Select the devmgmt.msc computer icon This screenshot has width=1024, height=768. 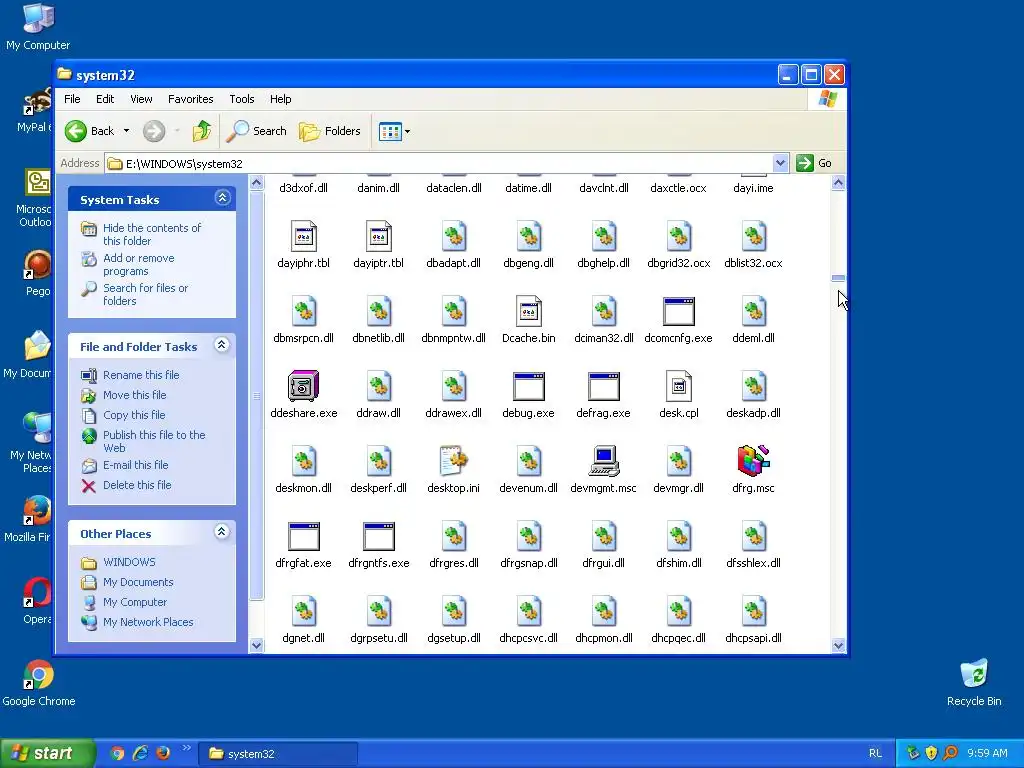tap(603, 461)
